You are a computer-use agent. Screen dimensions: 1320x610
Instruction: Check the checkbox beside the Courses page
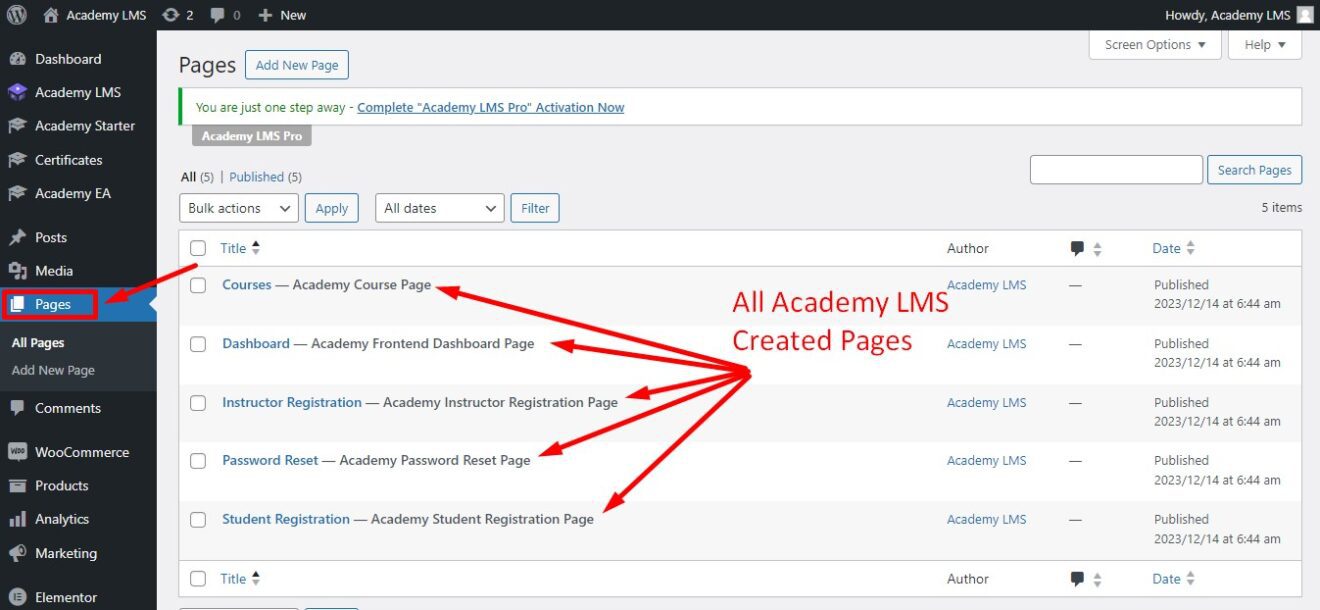pyautogui.click(x=197, y=285)
